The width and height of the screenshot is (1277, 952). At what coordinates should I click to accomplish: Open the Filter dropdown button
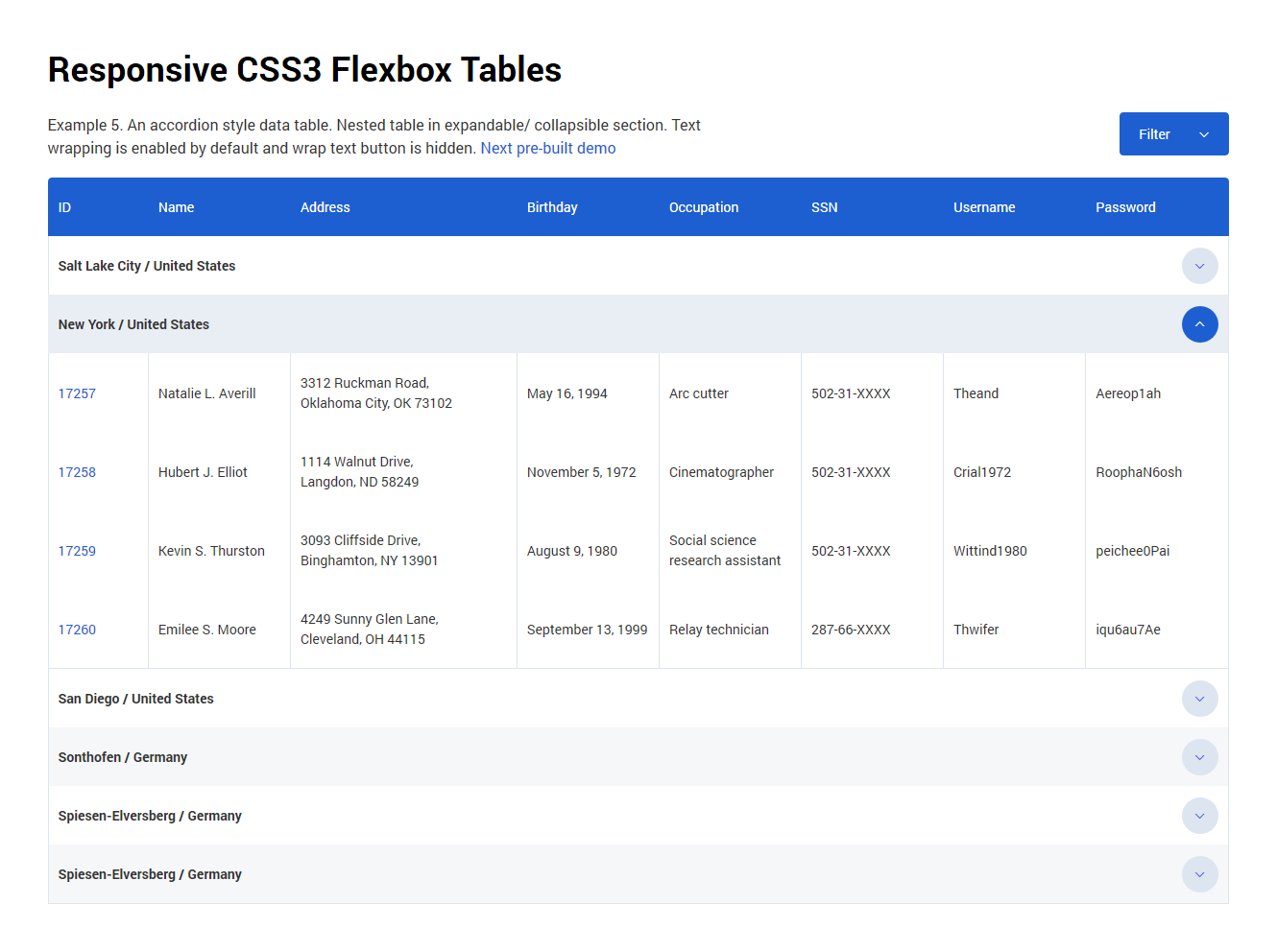pos(1173,134)
